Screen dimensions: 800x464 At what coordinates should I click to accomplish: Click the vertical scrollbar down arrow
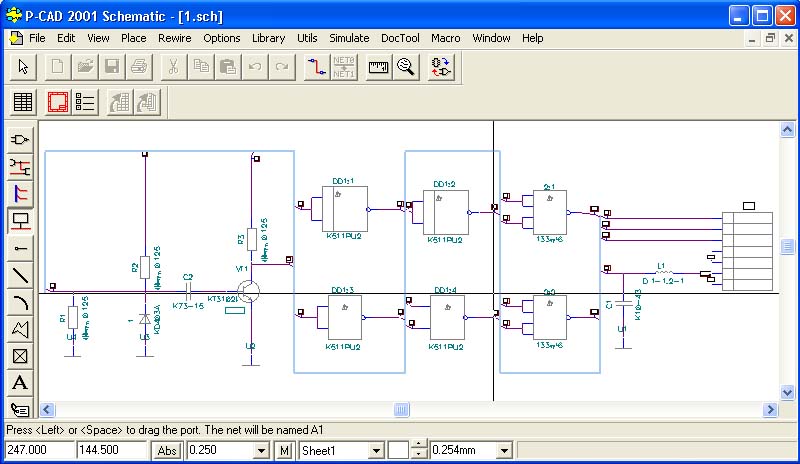[x=787, y=392]
